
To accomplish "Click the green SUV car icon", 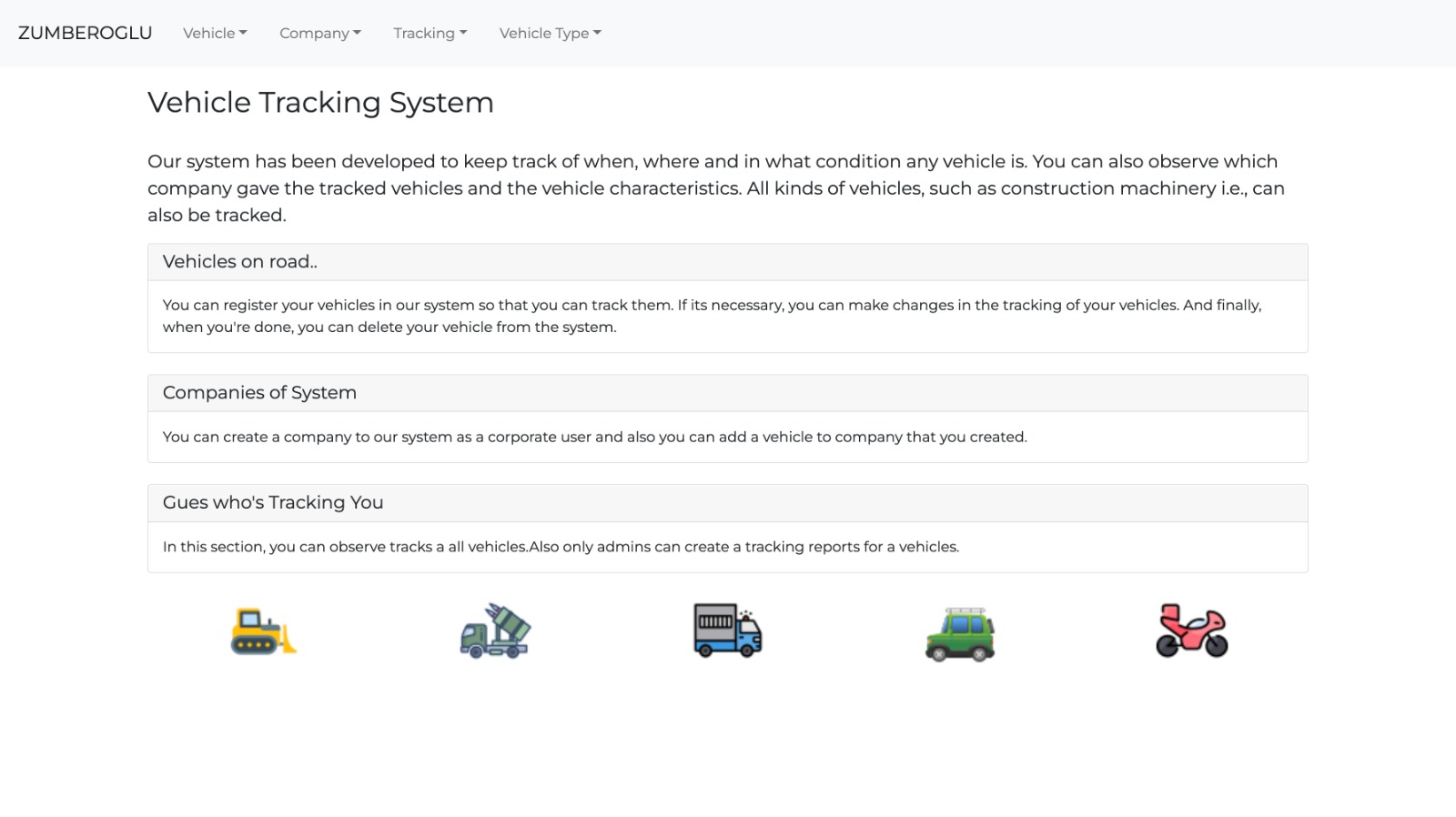I will click(960, 634).
